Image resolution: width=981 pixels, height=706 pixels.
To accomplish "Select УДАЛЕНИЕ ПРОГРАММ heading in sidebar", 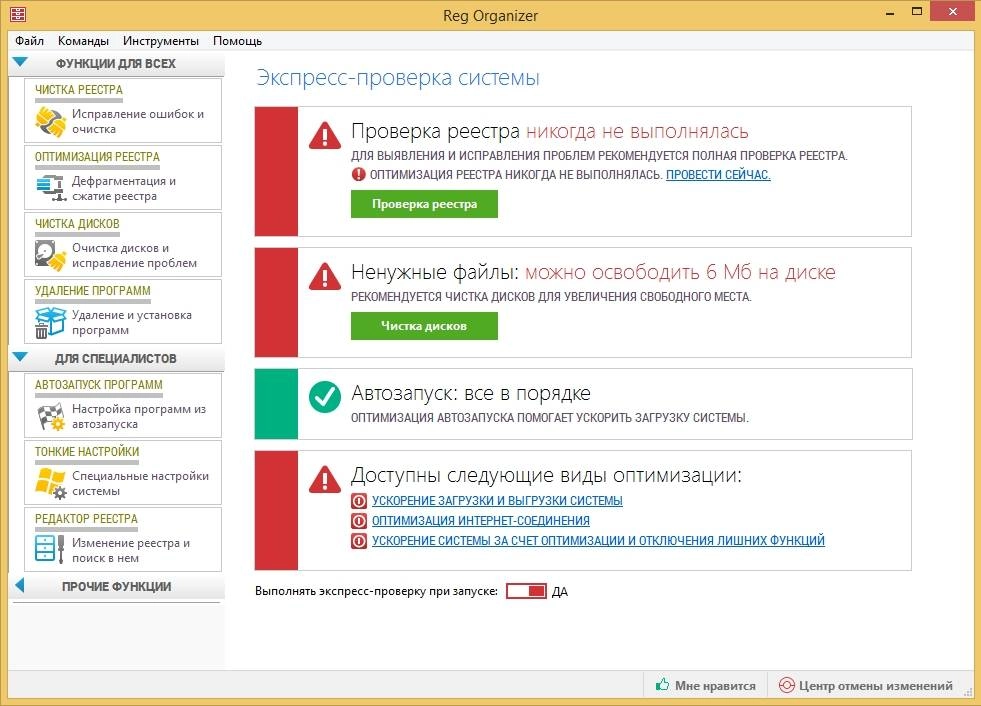I will point(93,291).
